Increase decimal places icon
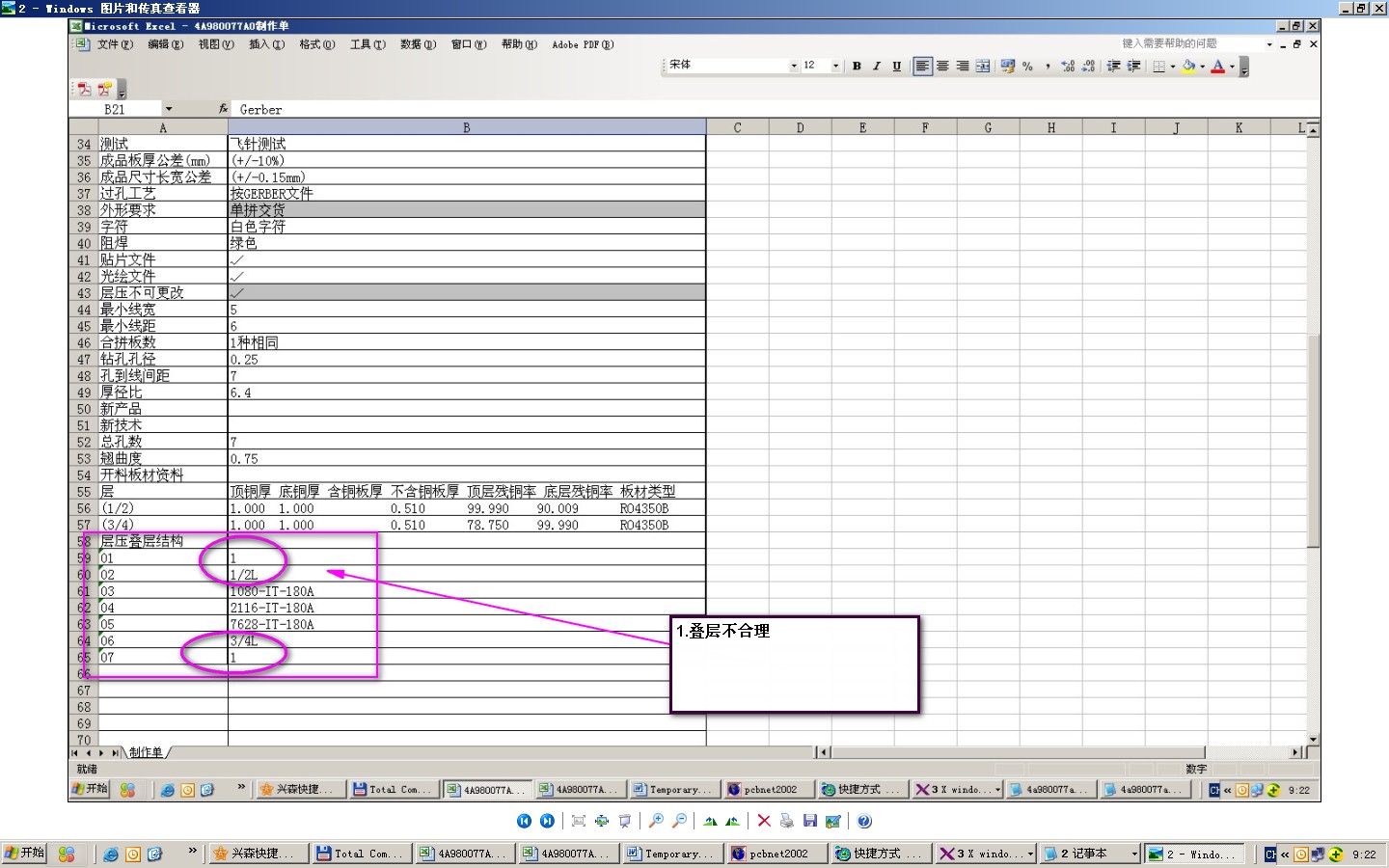Viewport: 1389px width, 868px height. pyautogui.click(x=1068, y=66)
